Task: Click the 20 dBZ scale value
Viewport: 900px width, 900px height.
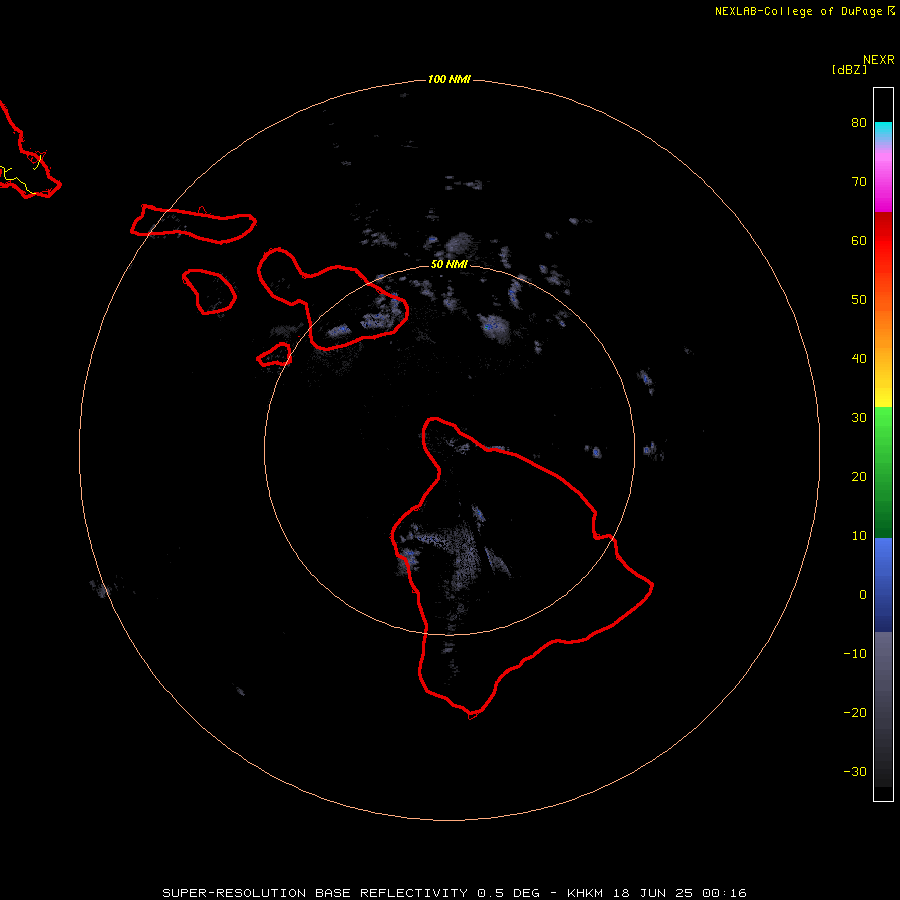Action: [x=859, y=476]
